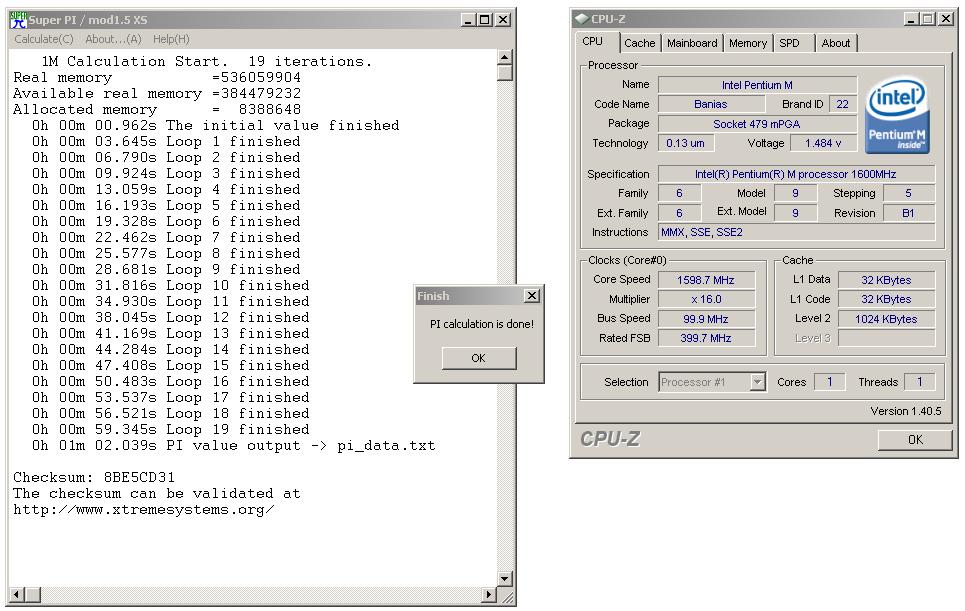
Task: Click the OK button in CPU-Z
Action: tap(915, 439)
